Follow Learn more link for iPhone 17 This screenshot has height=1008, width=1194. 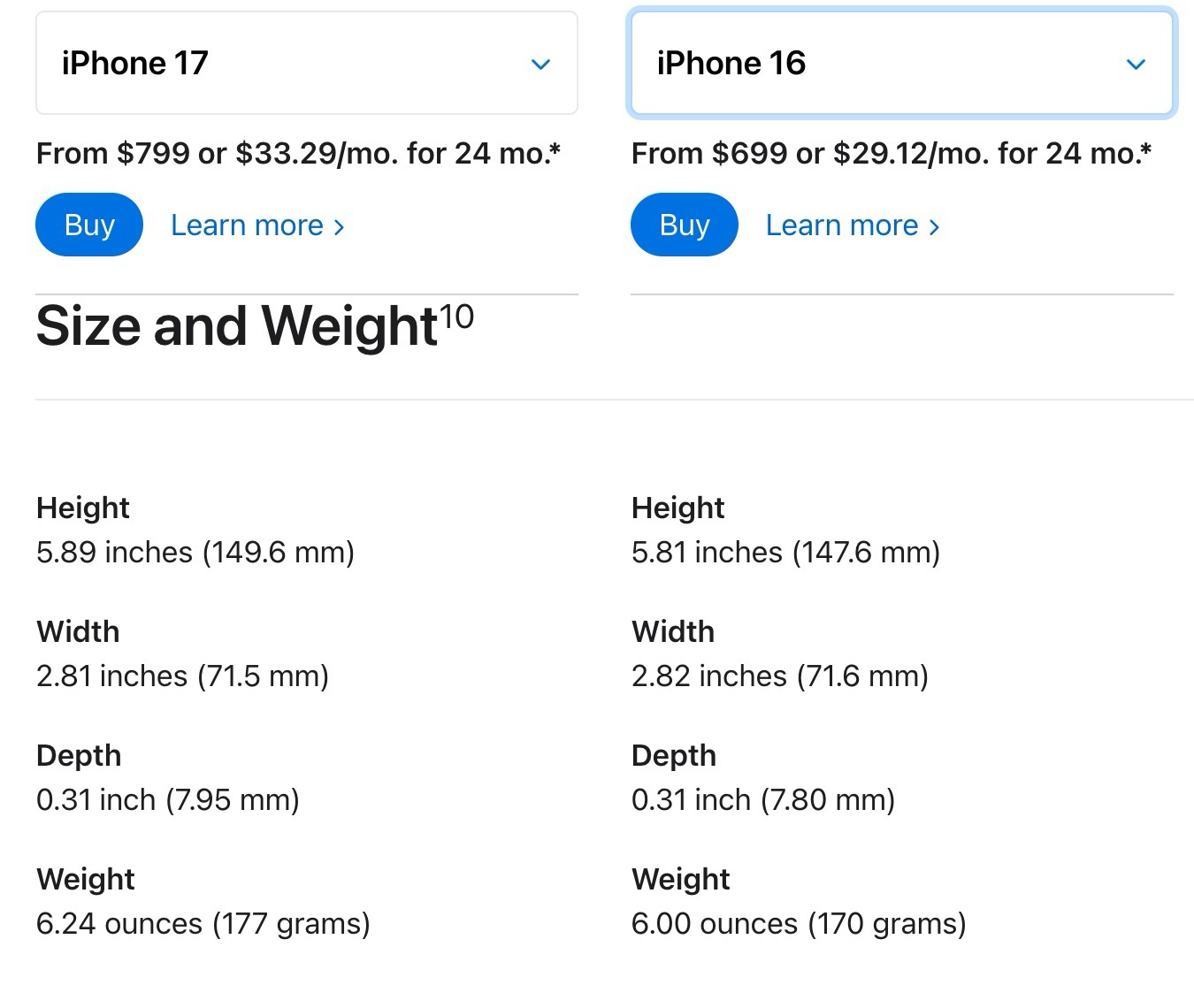click(257, 225)
